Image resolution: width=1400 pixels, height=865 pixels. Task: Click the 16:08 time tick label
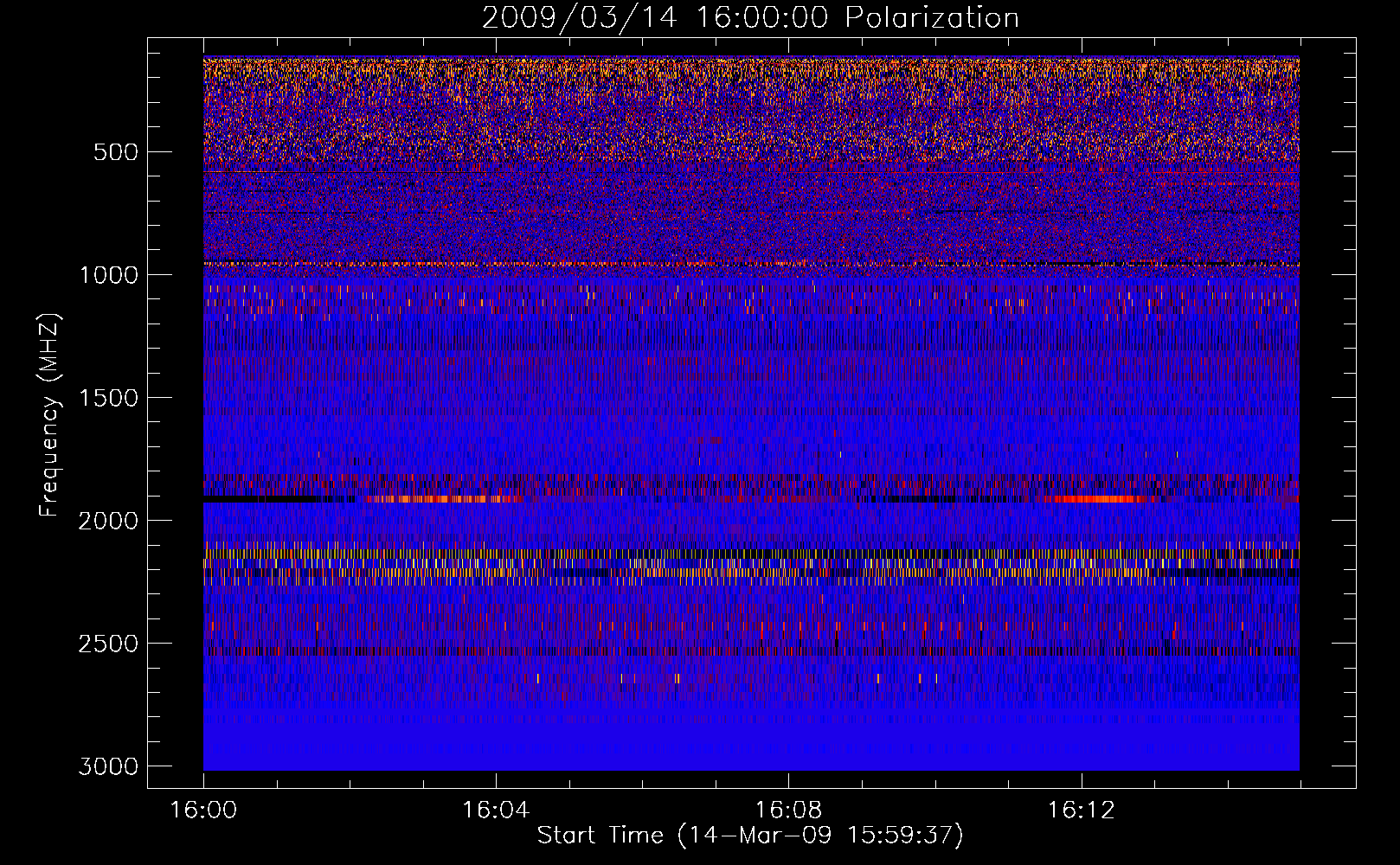click(x=788, y=811)
